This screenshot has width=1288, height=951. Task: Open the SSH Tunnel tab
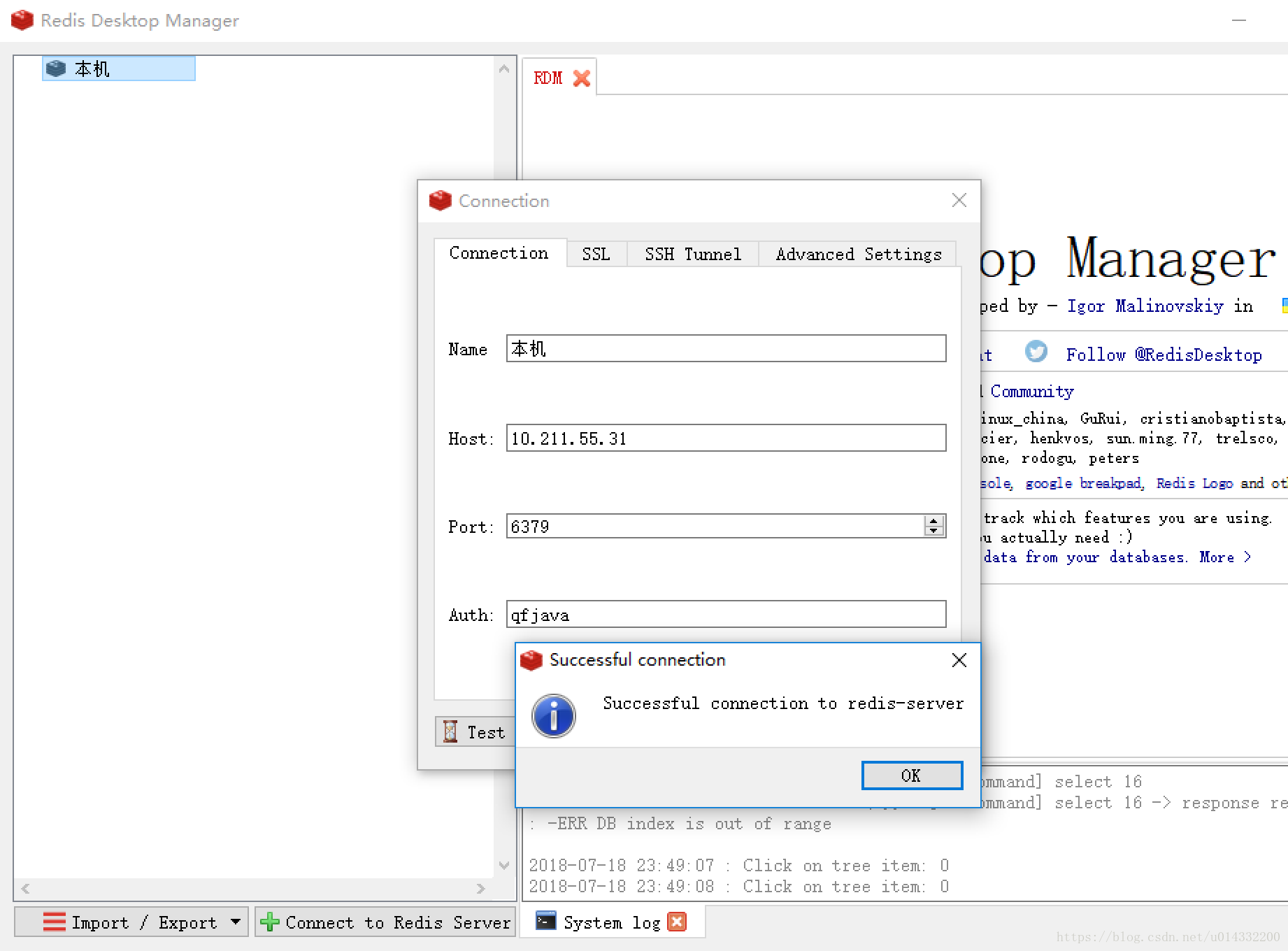point(693,254)
